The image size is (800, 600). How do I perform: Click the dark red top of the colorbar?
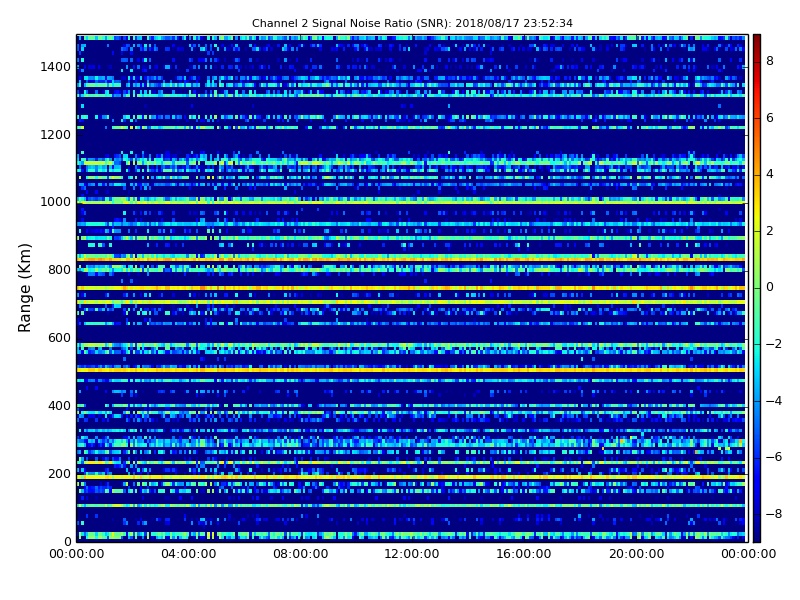[757, 40]
